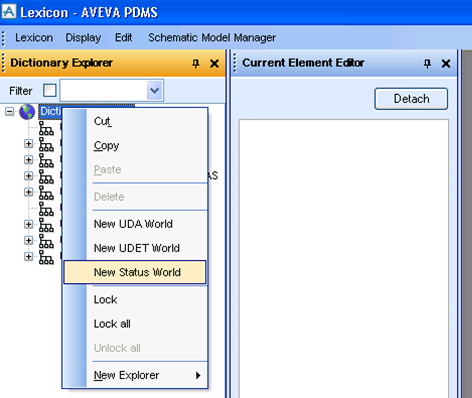The height and width of the screenshot is (398, 472).
Task: Click the AVEVA app icon in title bar
Action: (9, 12)
